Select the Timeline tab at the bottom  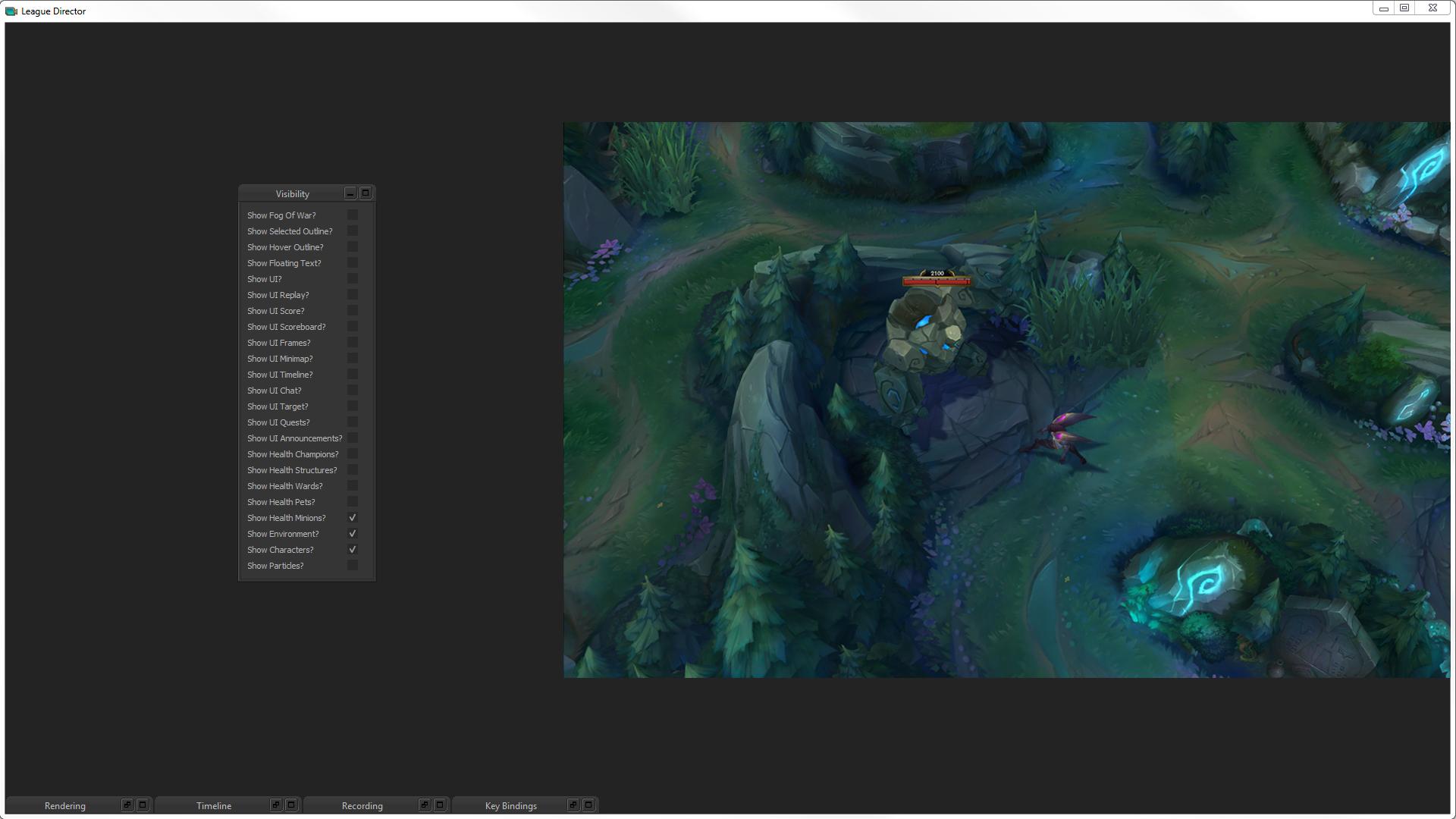pyautogui.click(x=215, y=805)
